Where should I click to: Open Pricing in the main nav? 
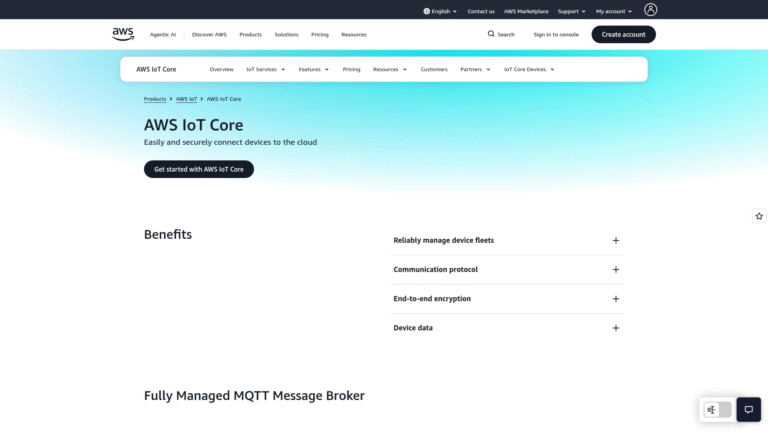[319, 35]
